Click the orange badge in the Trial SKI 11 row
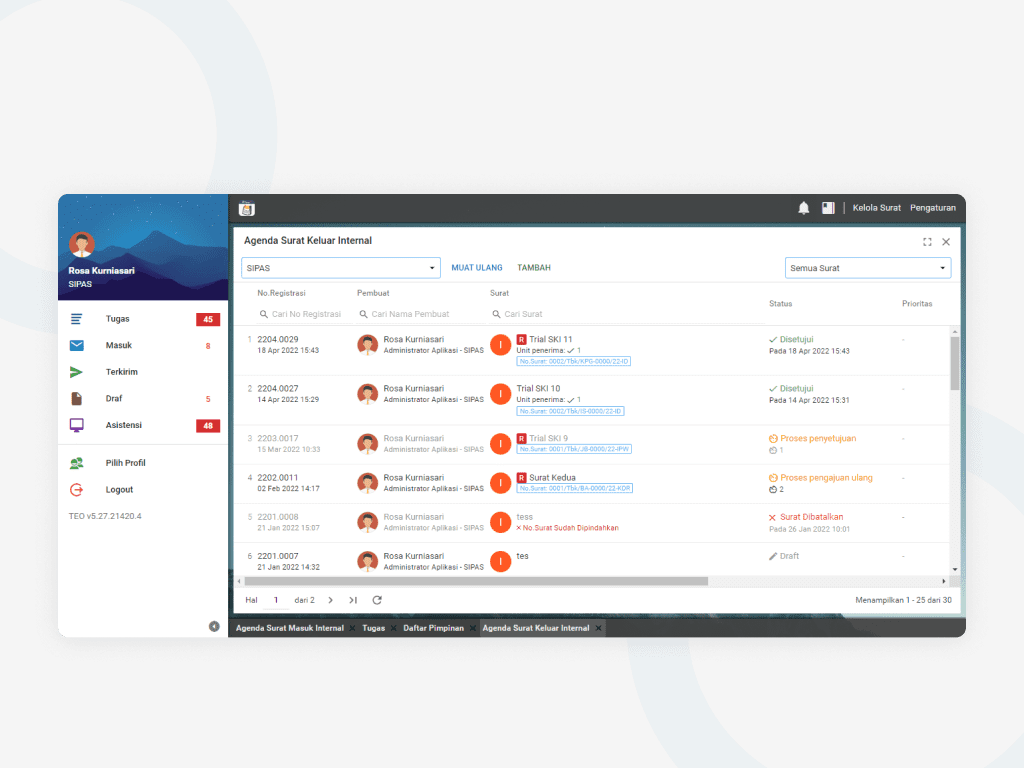The image size is (1024, 768). 500,345
